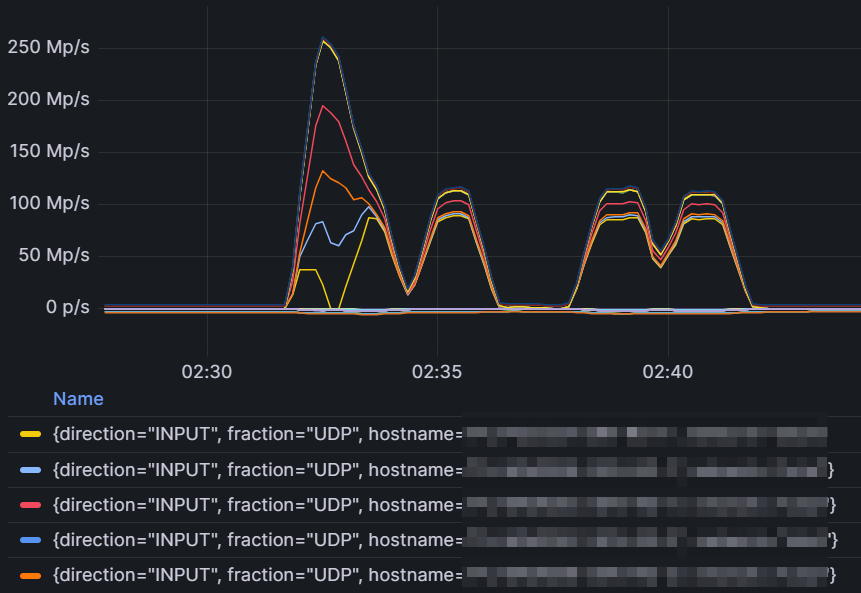This screenshot has width=861, height=593.
Task: Toggle the red legend series label
Action: [444, 505]
